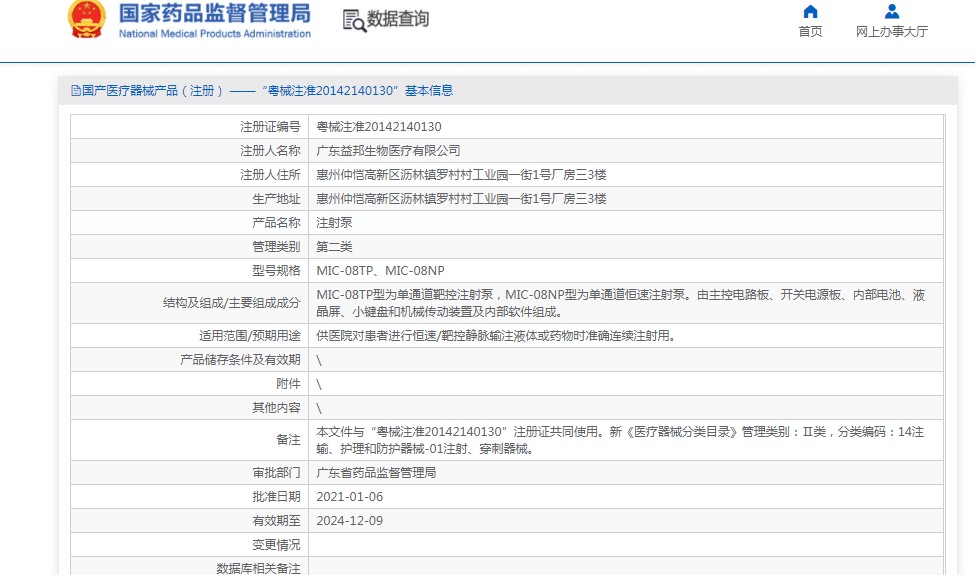
Task: Select the 审批部门 label
Action: pyautogui.click(x=276, y=473)
